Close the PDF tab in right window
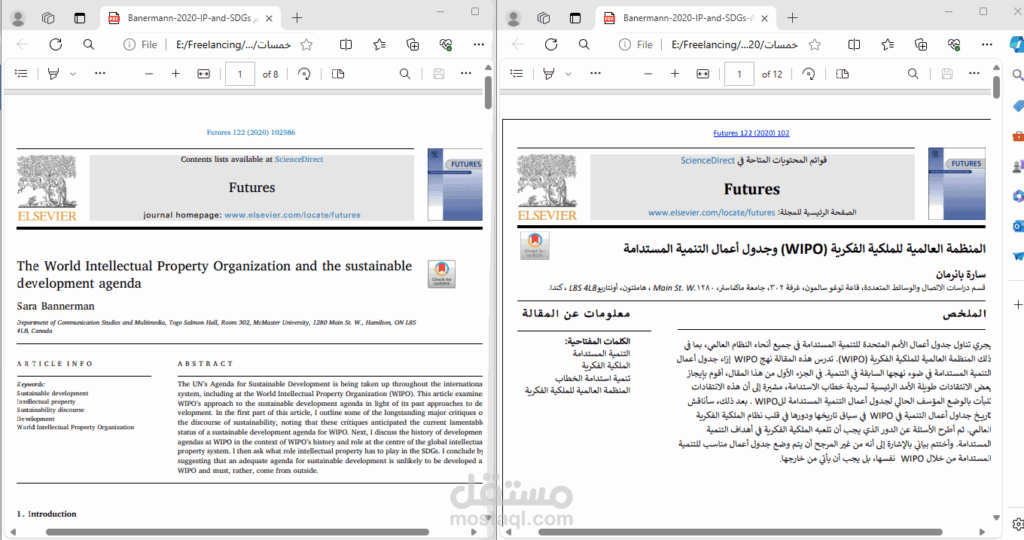This screenshot has height=540, width=1024. [x=765, y=18]
